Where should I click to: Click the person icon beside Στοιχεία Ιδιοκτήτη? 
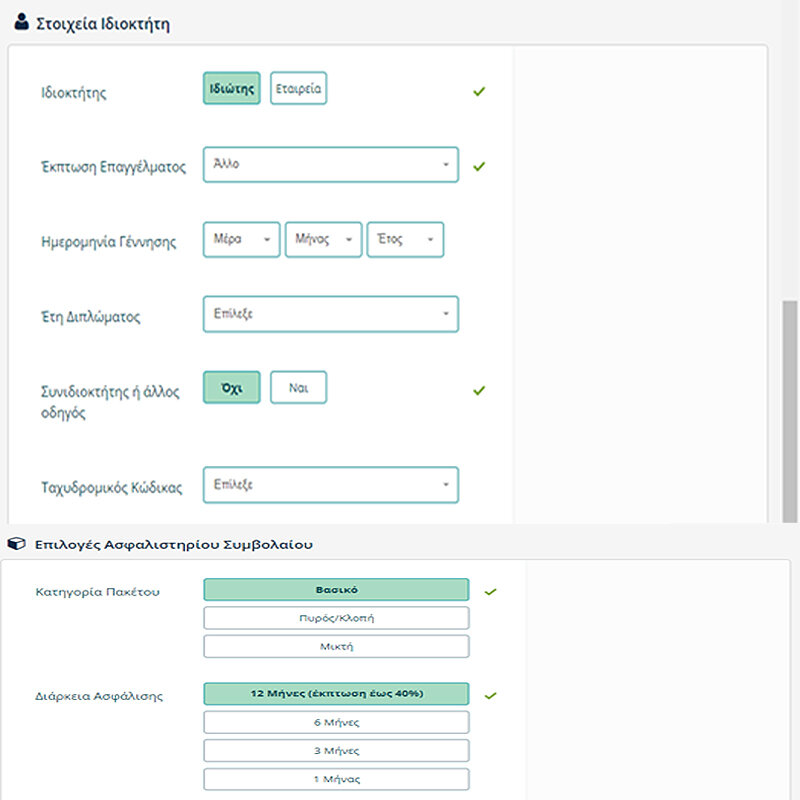[x=22, y=24]
